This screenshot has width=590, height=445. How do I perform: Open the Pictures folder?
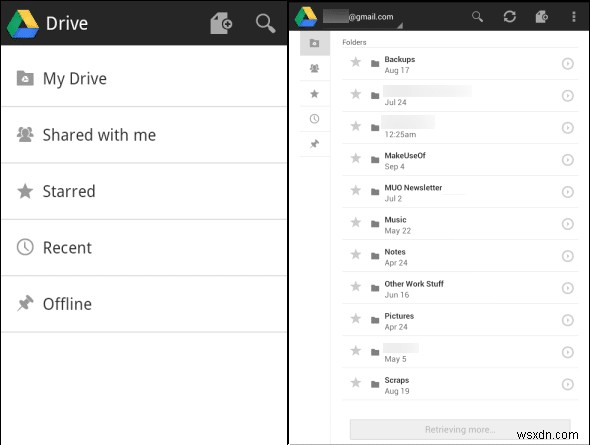pos(460,321)
